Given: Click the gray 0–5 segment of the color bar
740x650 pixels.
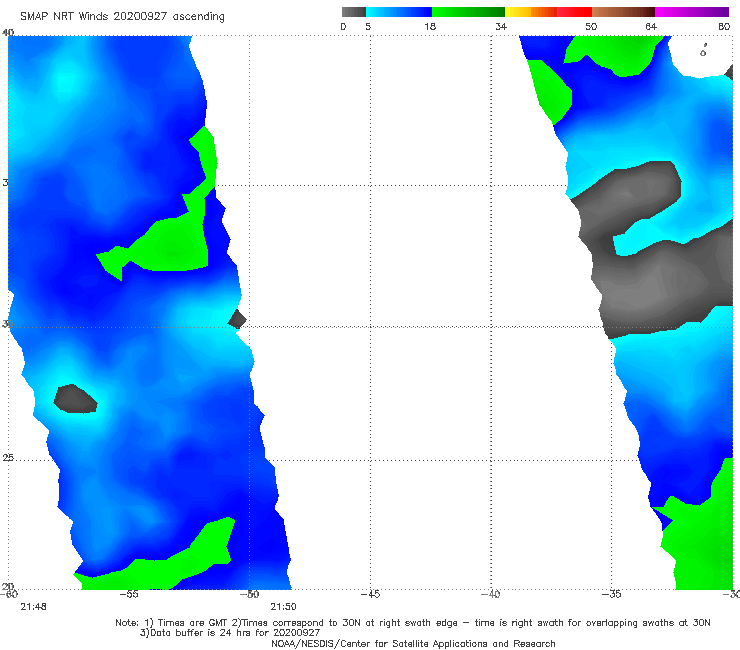Looking at the screenshot, I should [x=353, y=12].
